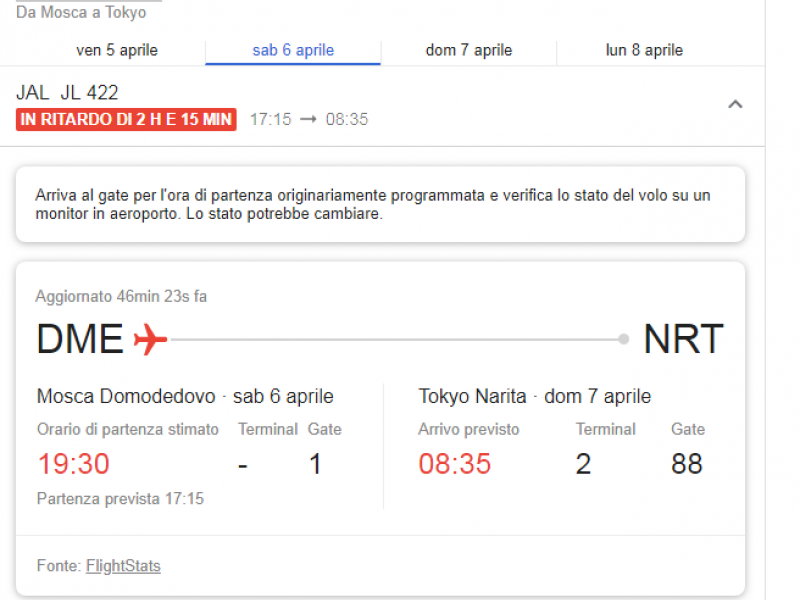Image resolution: width=800 pixels, height=600 pixels.
Task: Click the JAL JL 422 flight header
Action: click(x=67, y=93)
